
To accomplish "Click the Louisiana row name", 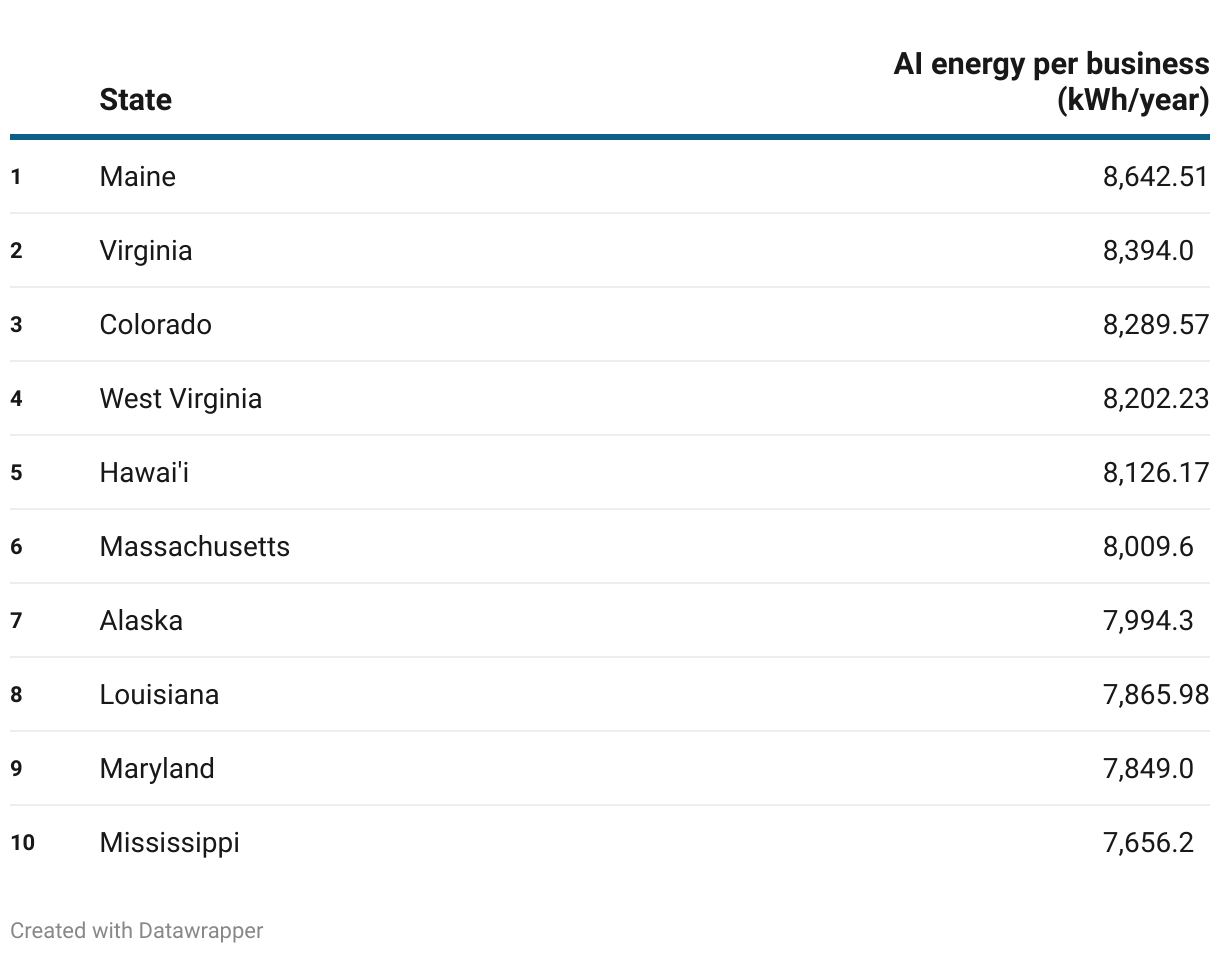I will [159, 695].
